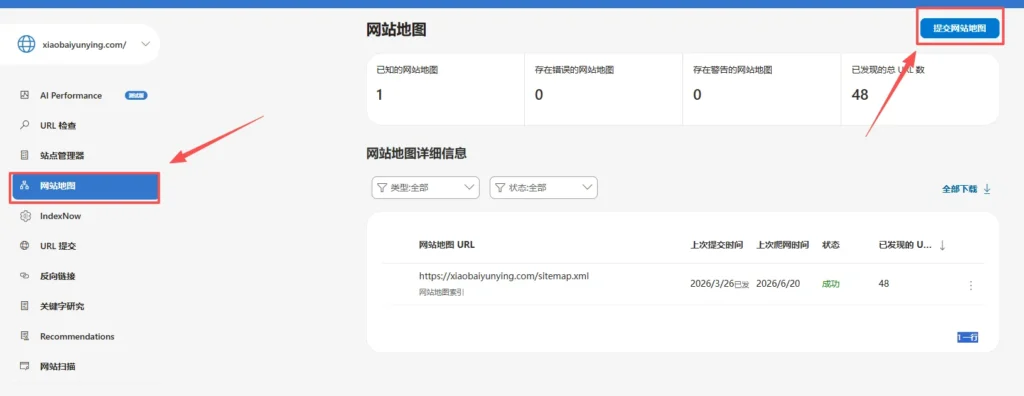Open the three-dot menu for sitemap.xml

point(970,286)
